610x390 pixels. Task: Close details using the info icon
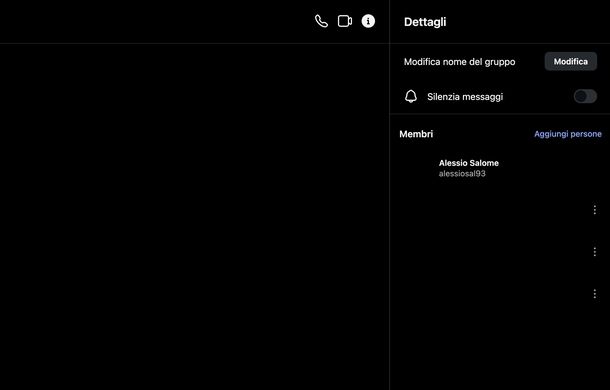point(368,21)
